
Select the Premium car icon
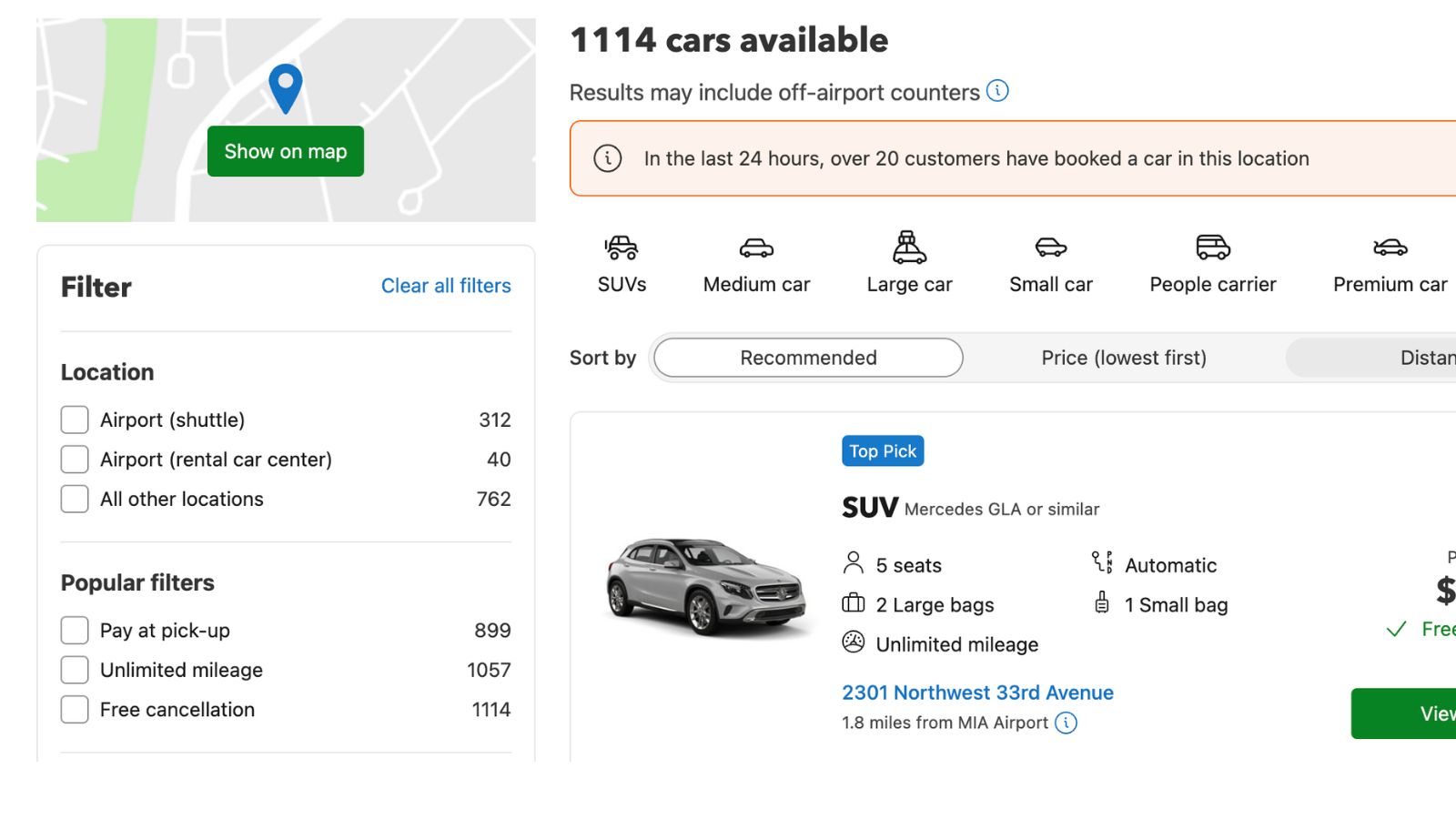[1388, 248]
